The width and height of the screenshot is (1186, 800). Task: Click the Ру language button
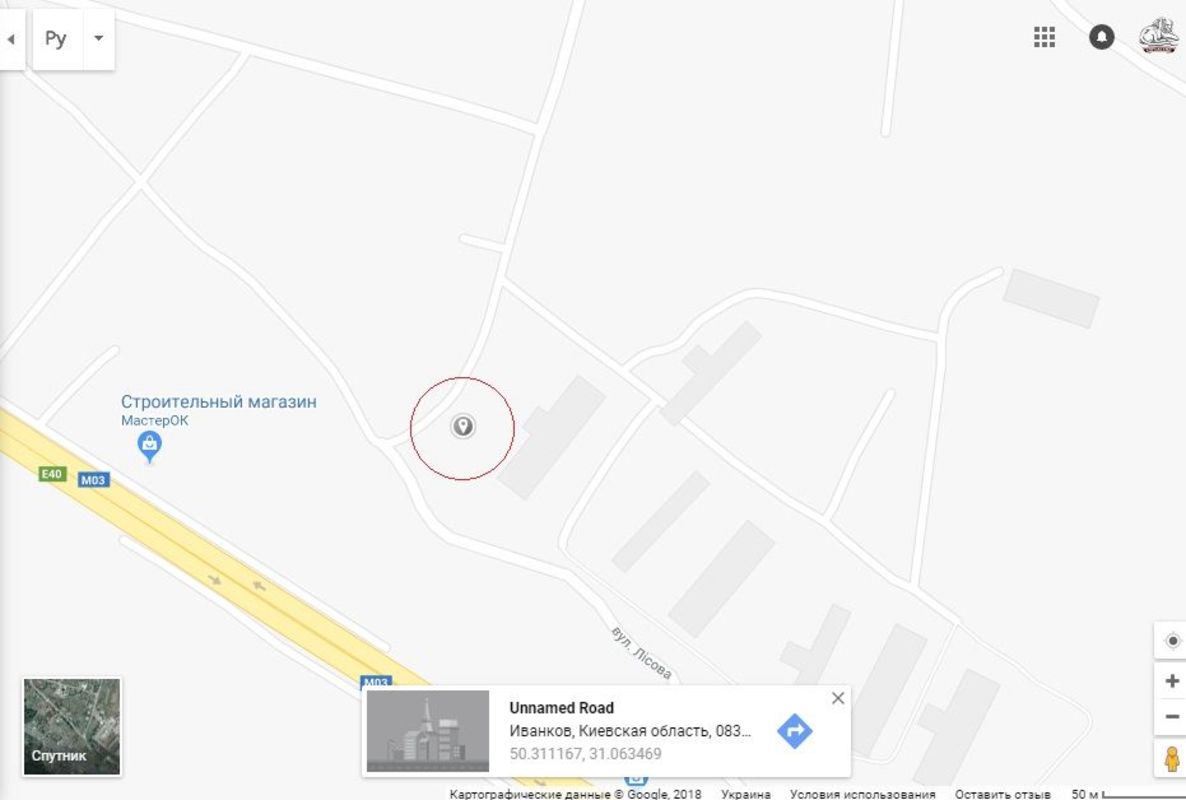(x=57, y=38)
